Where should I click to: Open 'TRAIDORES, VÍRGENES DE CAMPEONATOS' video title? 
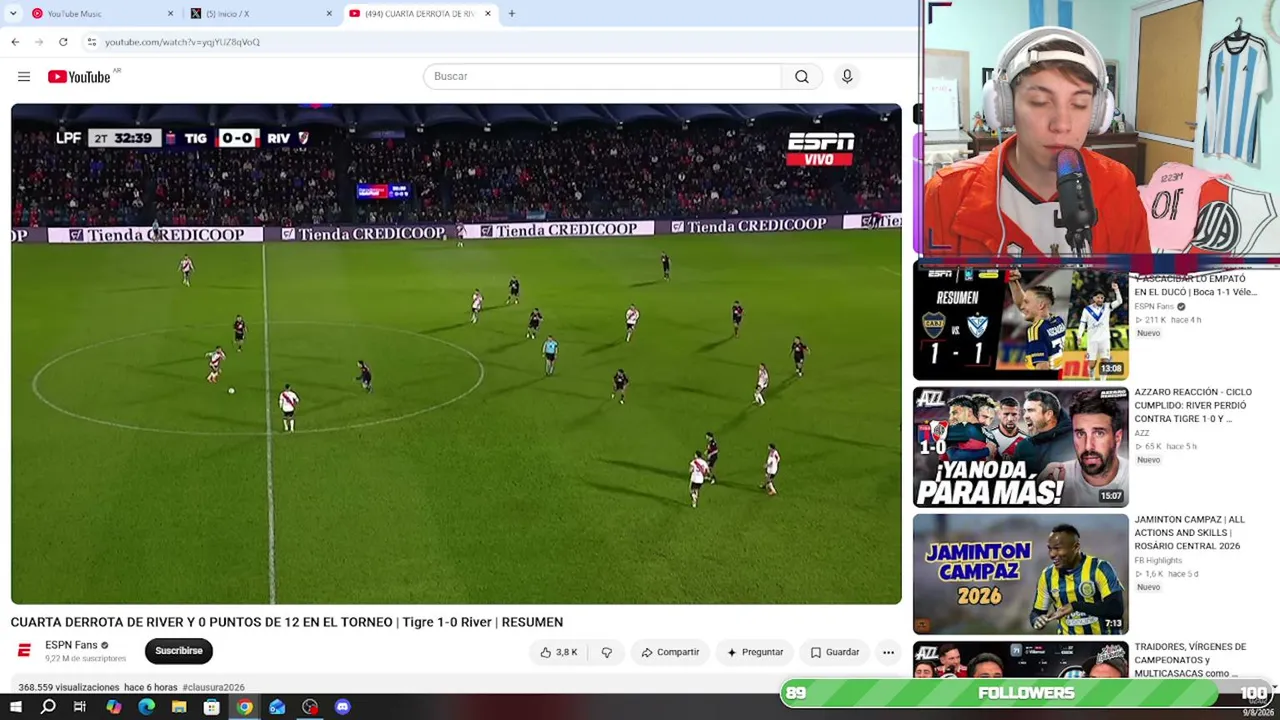click(x=1190, y=660)
